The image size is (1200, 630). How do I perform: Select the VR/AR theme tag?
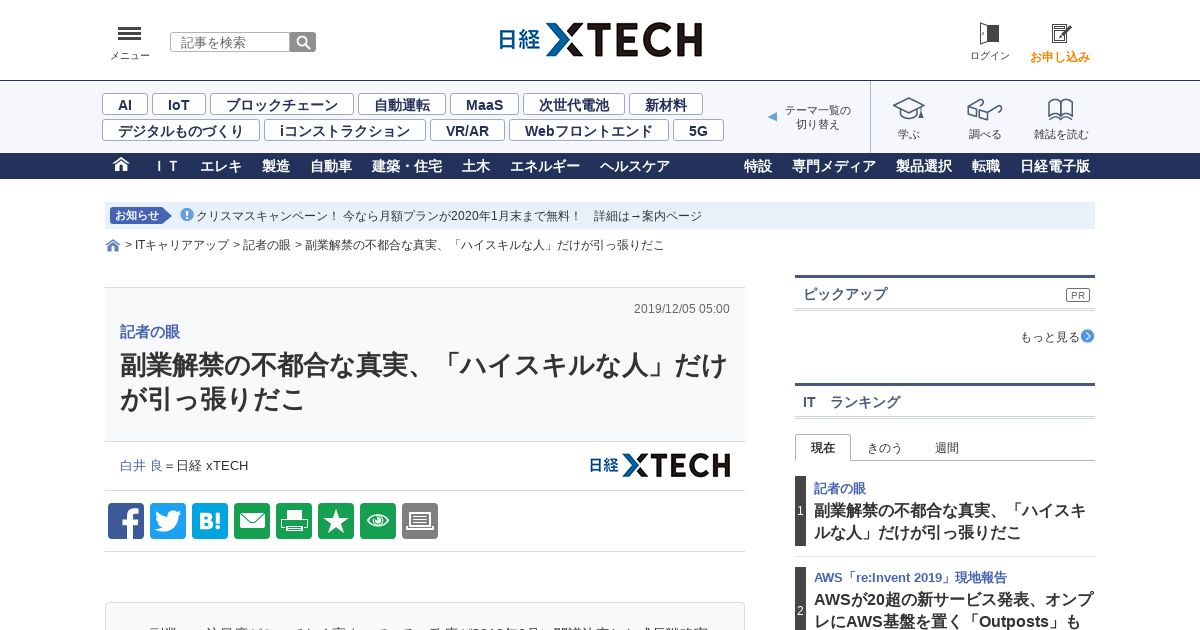(468, 130)
